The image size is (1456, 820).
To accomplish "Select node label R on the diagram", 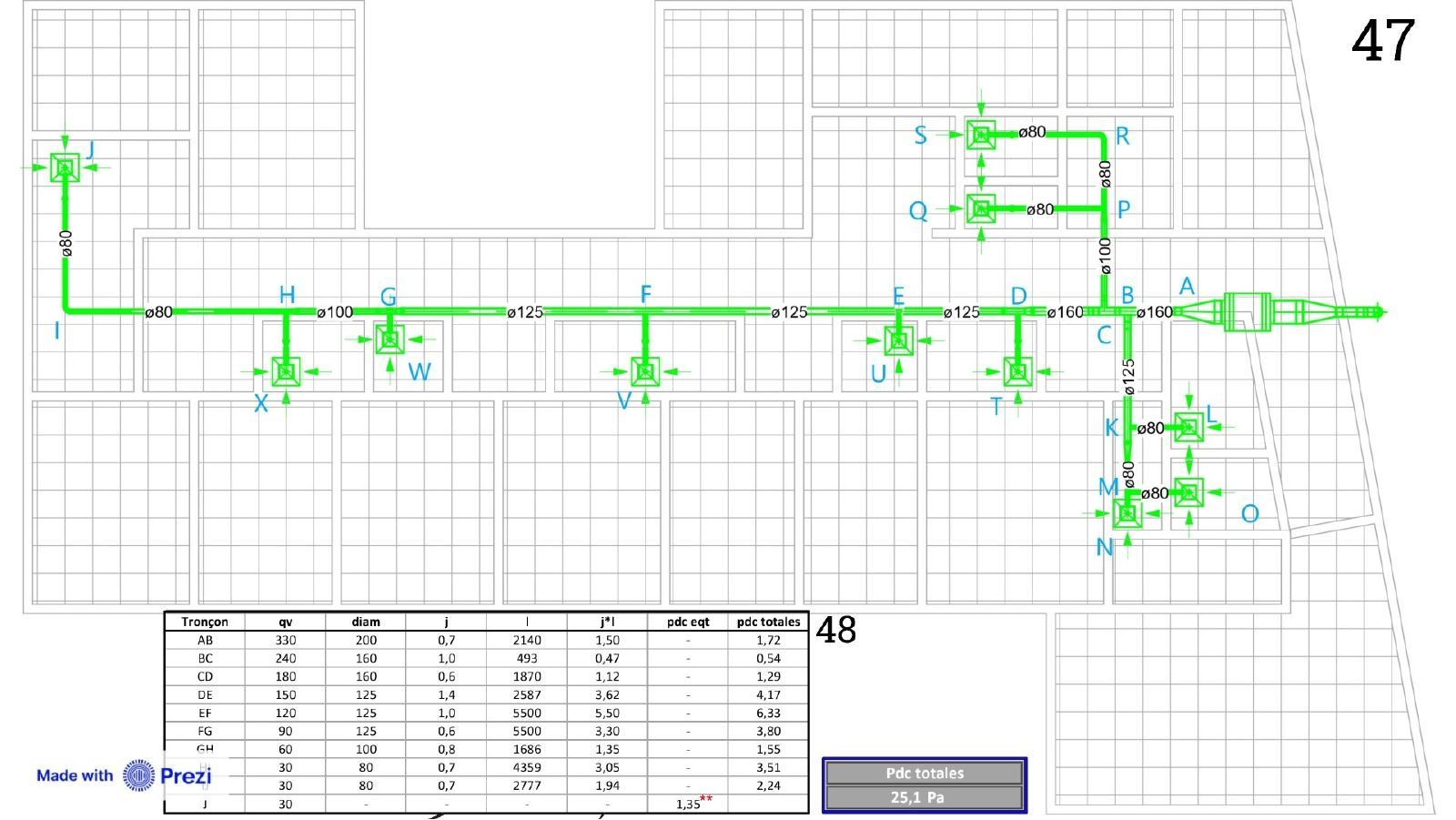I will point(1122,137).
